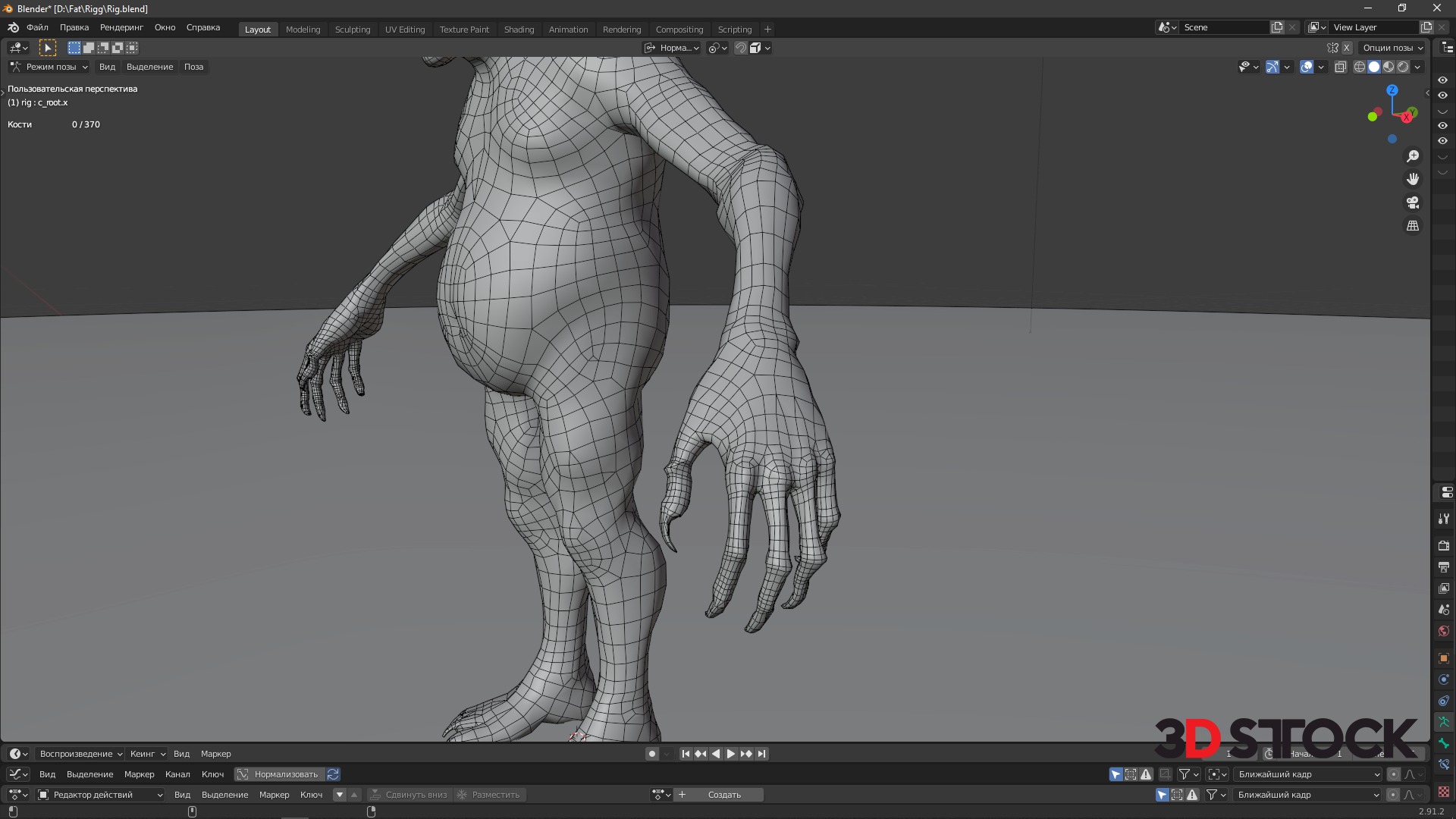The width and height of the screenshot is (1456, 819).
Task: Switch to Sculpting workspace tab
Action: pyautogui.click(x=353, y=30)
